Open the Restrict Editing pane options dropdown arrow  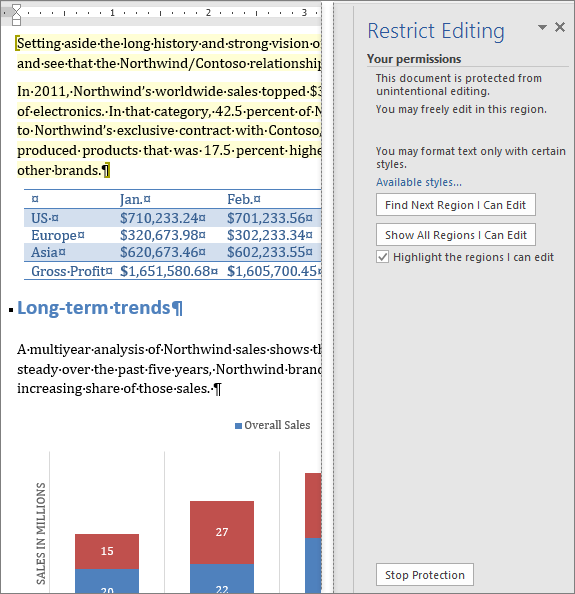coord(542,27)
